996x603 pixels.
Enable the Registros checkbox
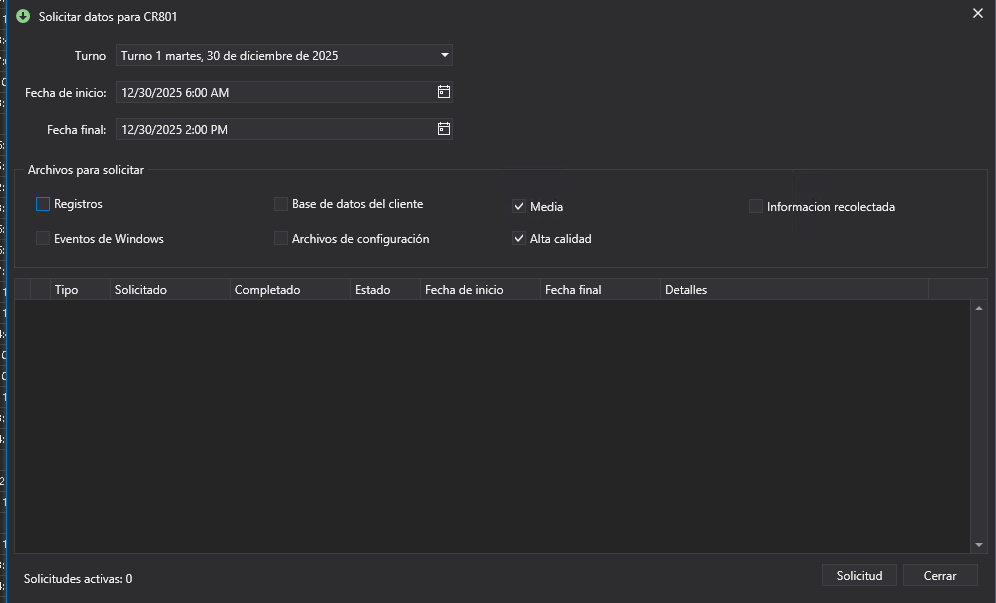pyautogui.click(x=43, y=204)
